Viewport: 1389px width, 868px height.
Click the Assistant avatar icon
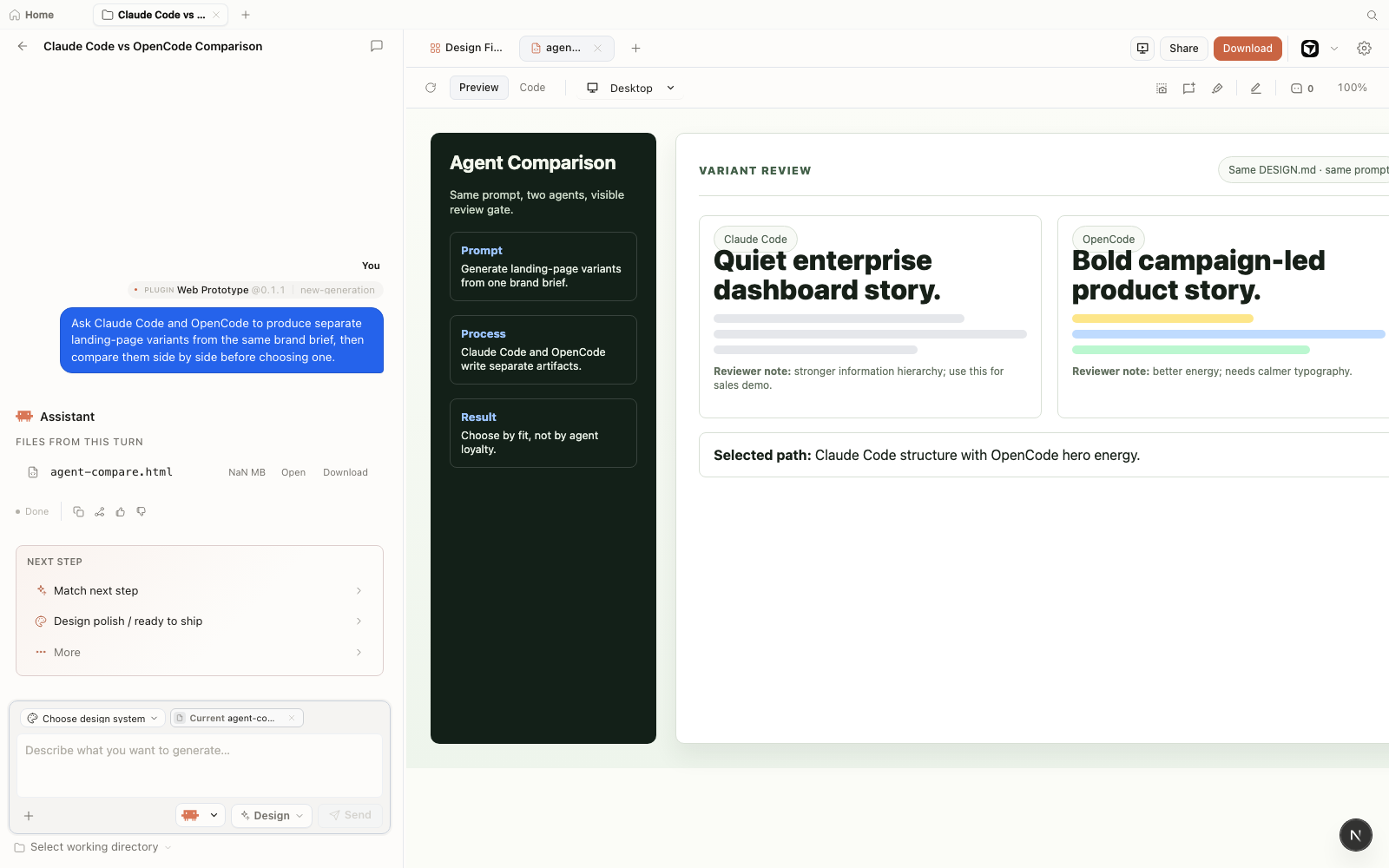24,417
